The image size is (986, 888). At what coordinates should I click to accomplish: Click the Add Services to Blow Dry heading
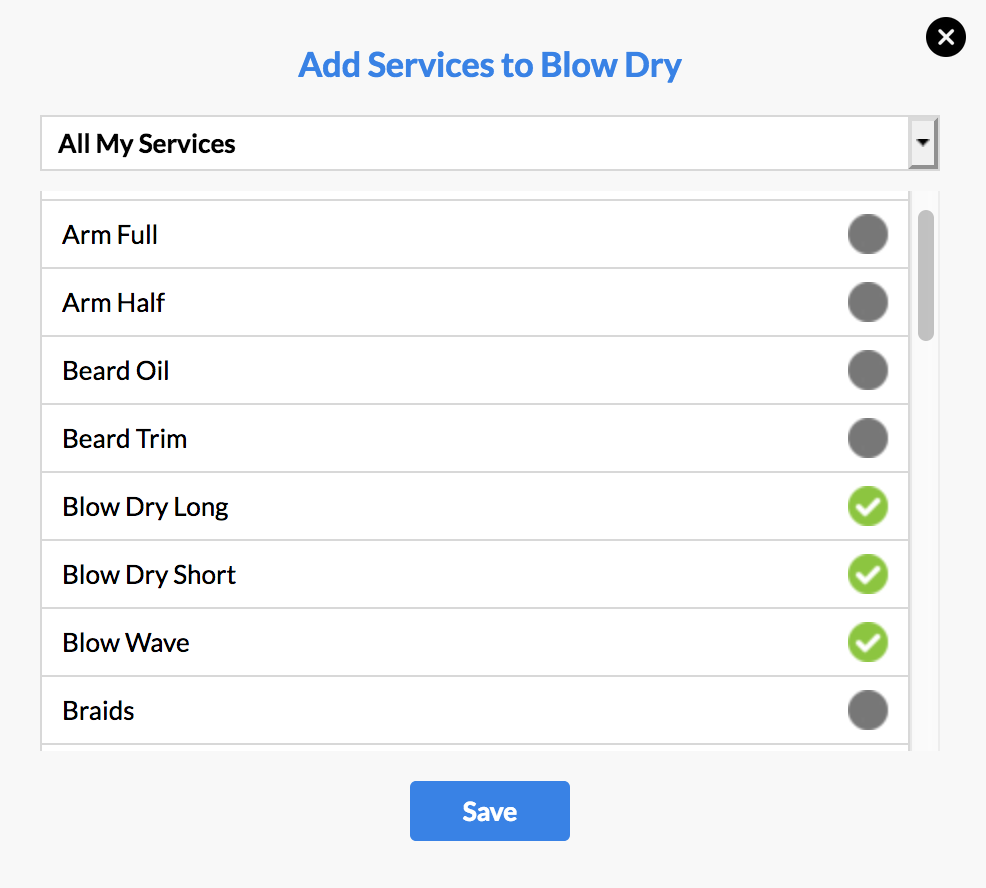pyautogui.click(x=489, y=64)
